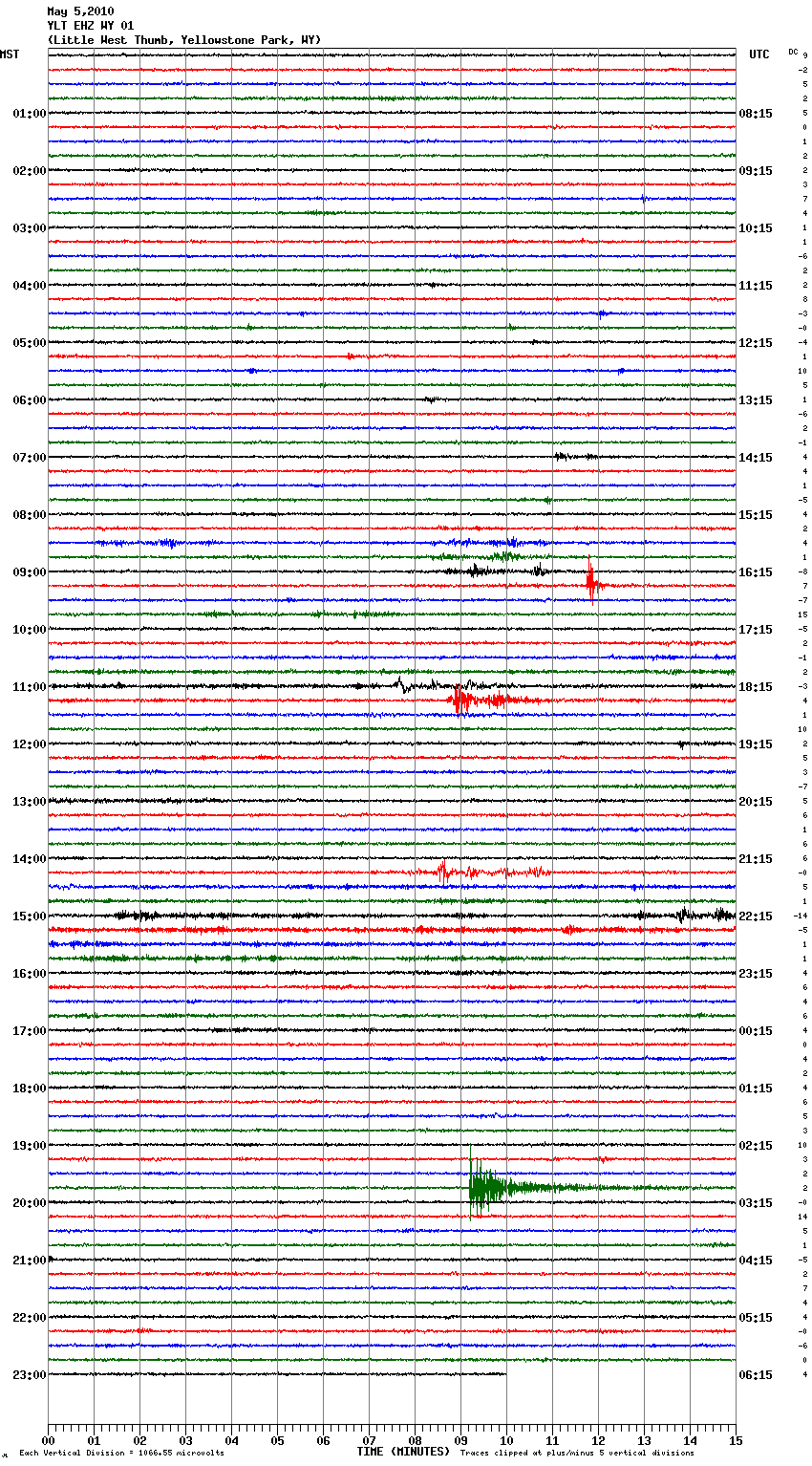The image size is (812, 1466).
Task: Select the 14:00 MST time label
Action: (x=30, y=859)
